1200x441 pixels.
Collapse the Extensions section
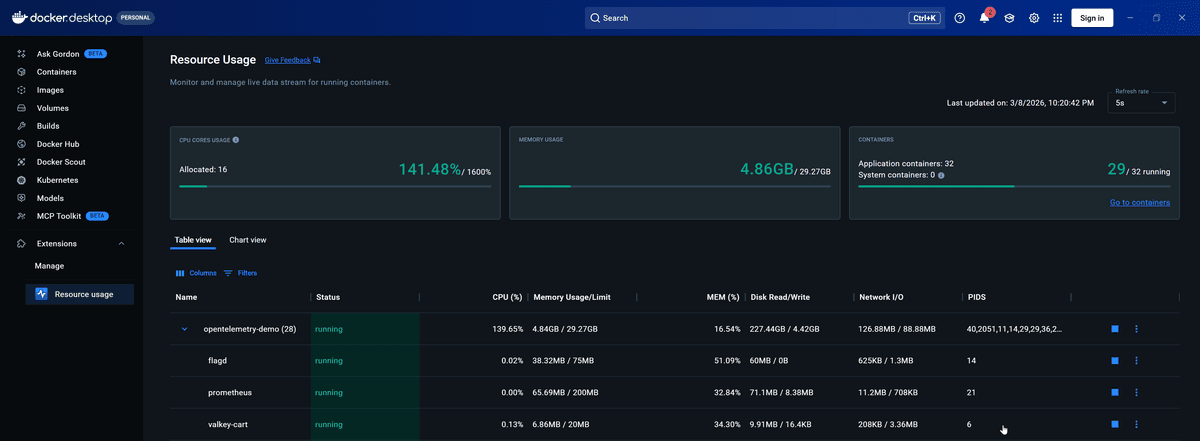(x=121, y=244)
